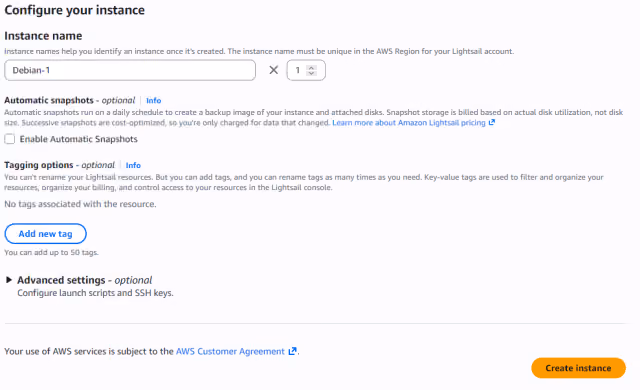
Task: Open Info link for Tagging options
Action: click(133, 165)
